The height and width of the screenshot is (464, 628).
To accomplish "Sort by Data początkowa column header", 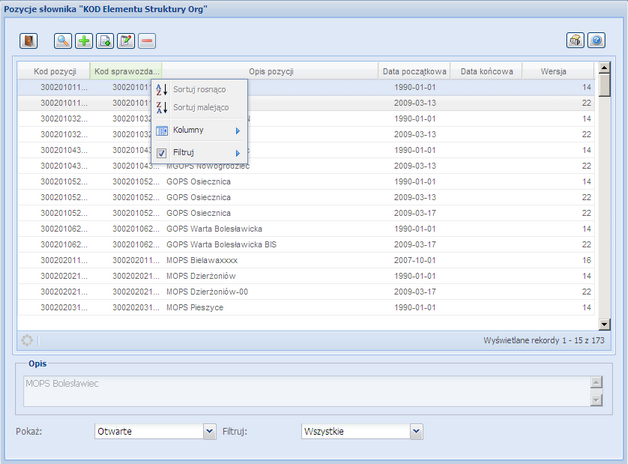I will pos(413,72).
